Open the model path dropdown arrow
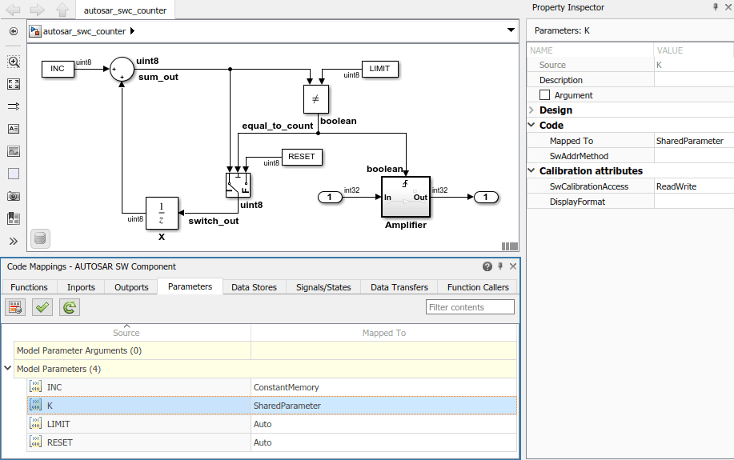This screenshot has height=460, width=734. point(510,32)
